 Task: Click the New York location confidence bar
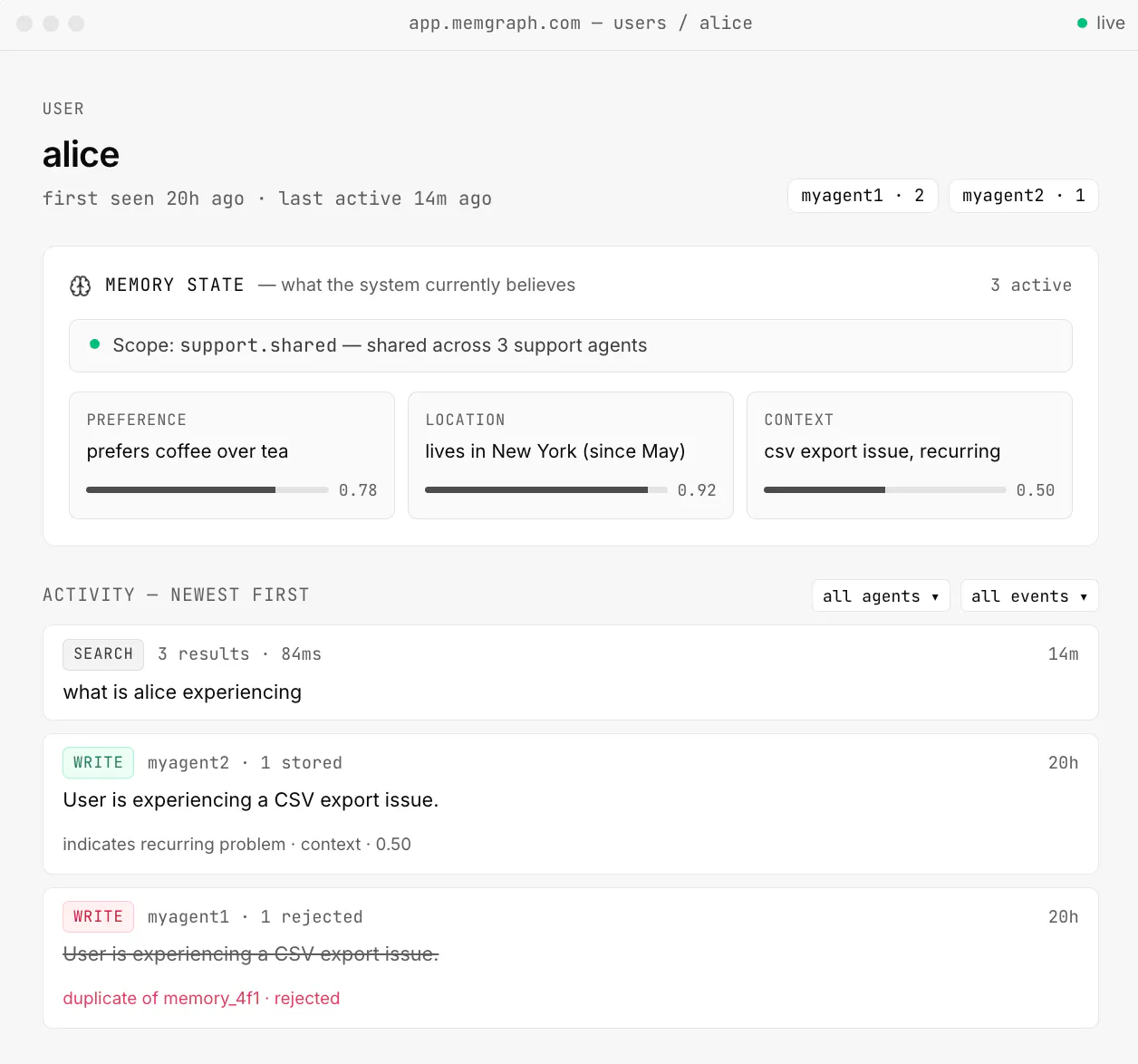coord(546,489)
